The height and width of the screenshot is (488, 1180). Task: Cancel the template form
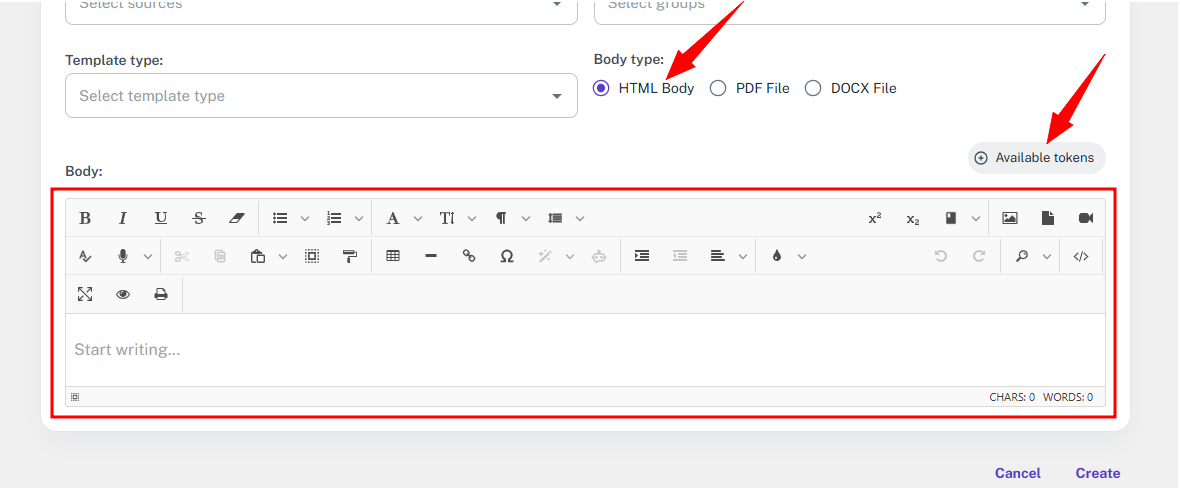point(1017,473)
